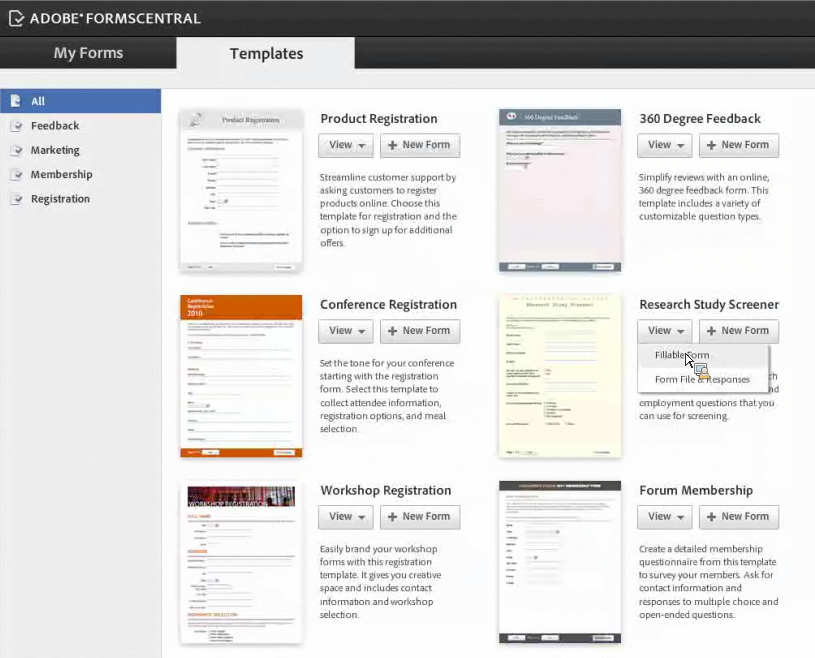
Task: Open View dropdown for Forum Membership
Action: [x=665, y=517]
